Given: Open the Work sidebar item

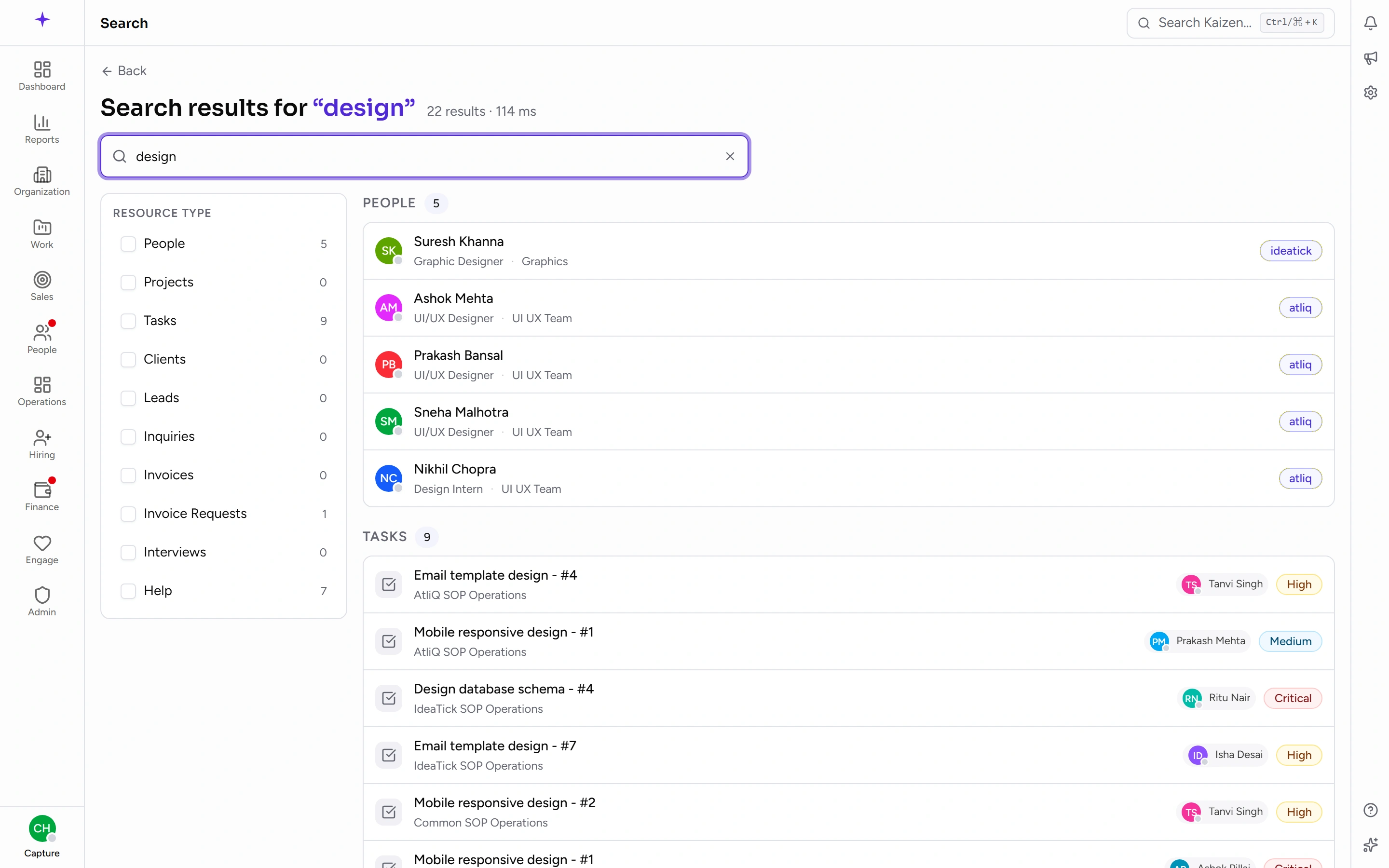Looking at the screenshot, I should pyautogui.click(x=42, y=234).
